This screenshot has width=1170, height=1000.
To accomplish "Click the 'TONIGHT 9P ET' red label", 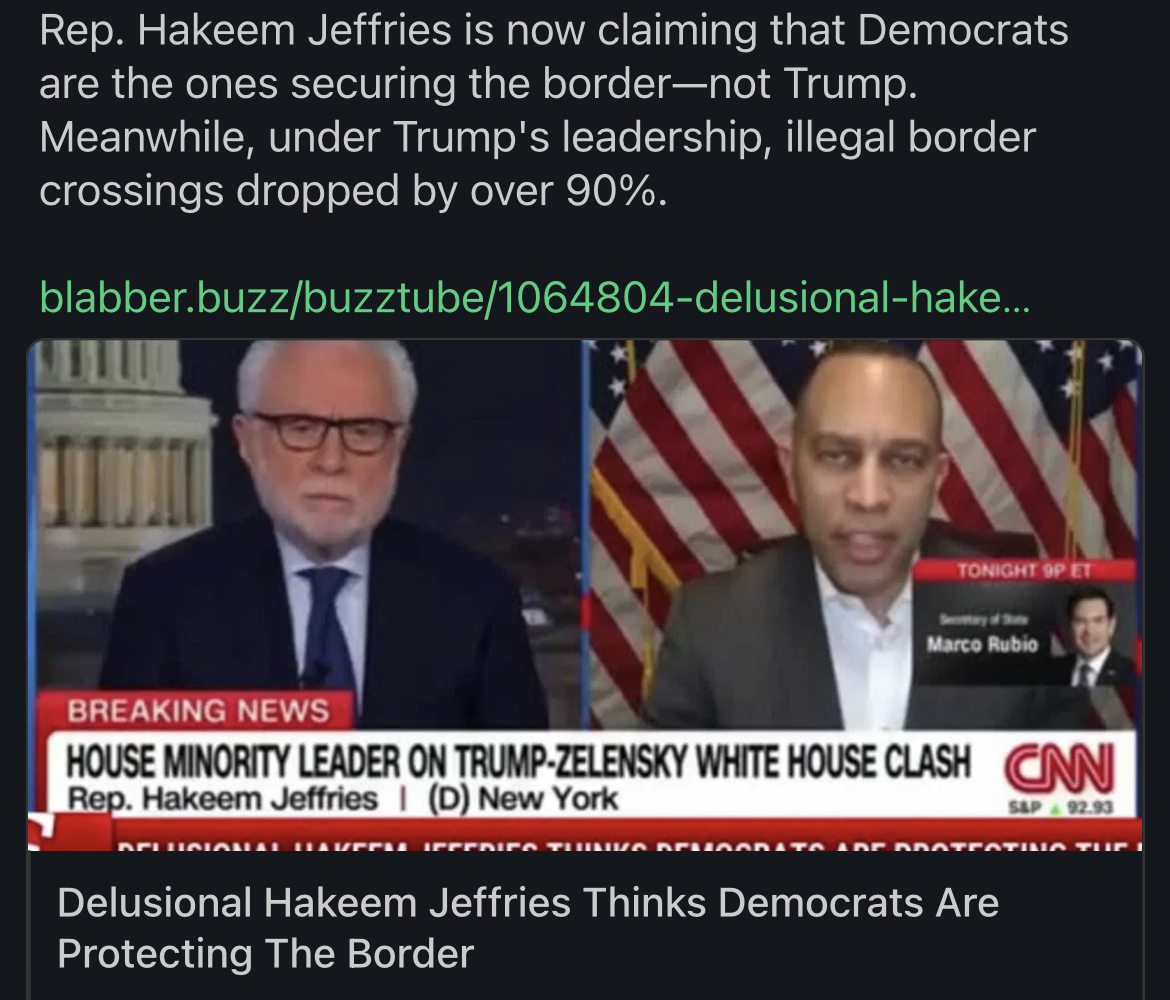I will tap(1024, 571).
